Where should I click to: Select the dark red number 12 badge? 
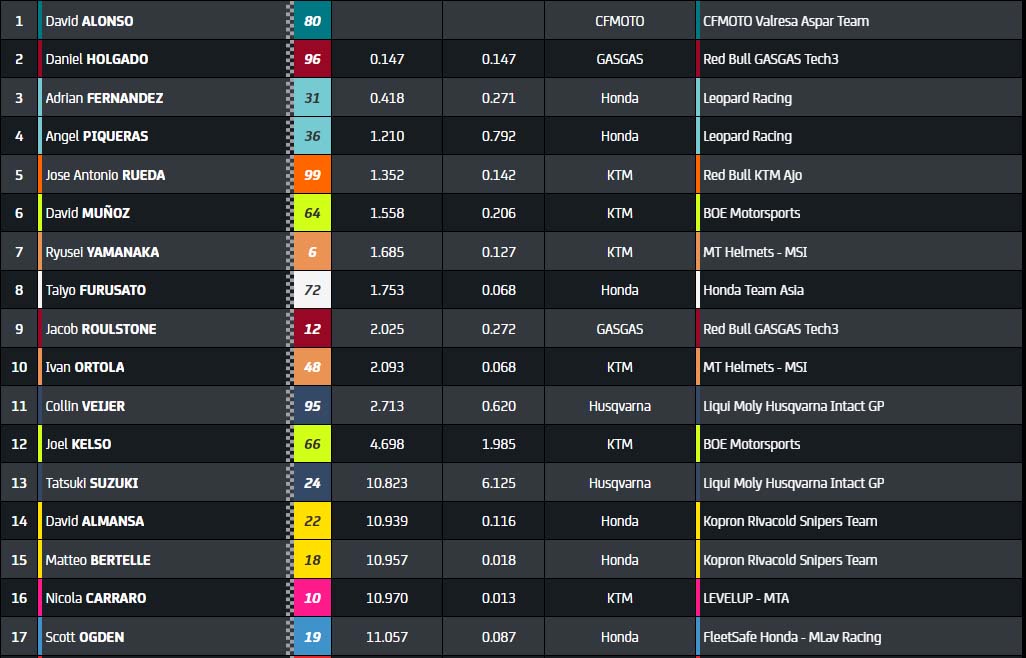[312, 329]
